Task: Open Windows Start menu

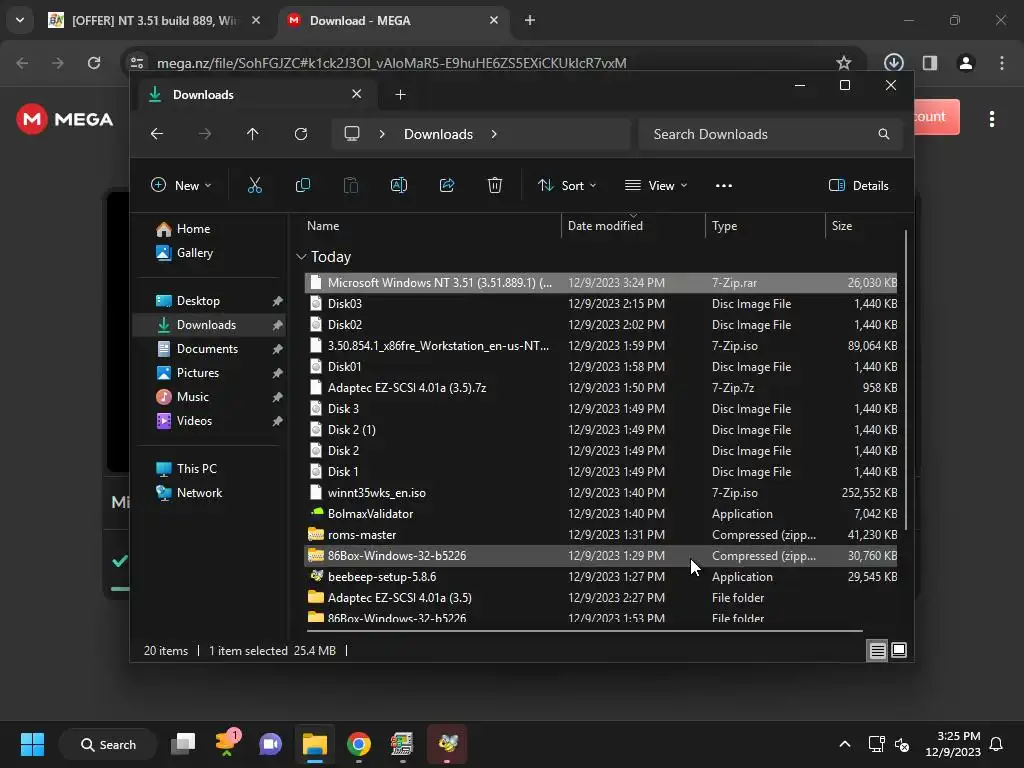Action: [x=32, y=744]
